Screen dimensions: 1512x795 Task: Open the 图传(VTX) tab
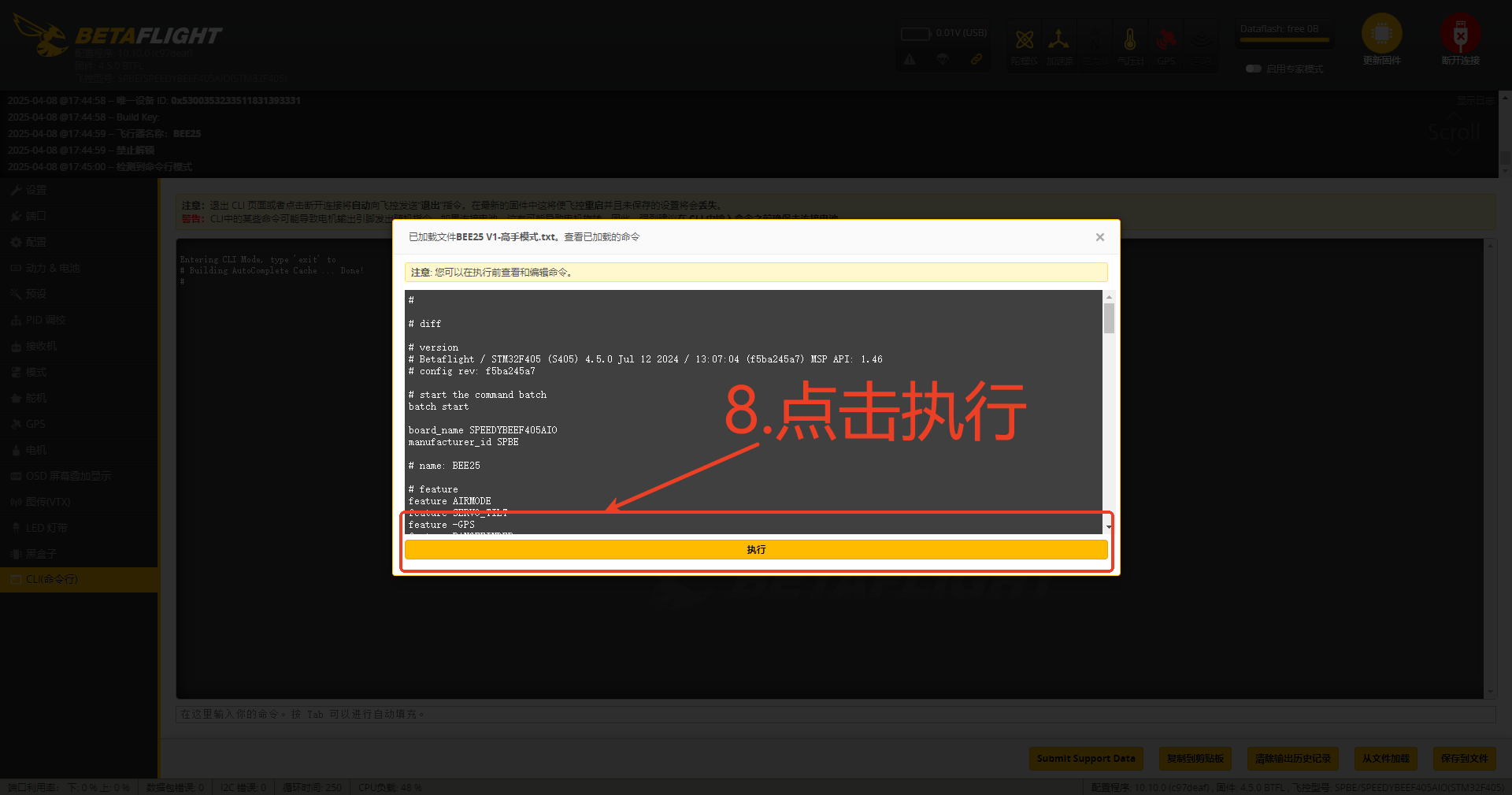[x=79, y=502]
